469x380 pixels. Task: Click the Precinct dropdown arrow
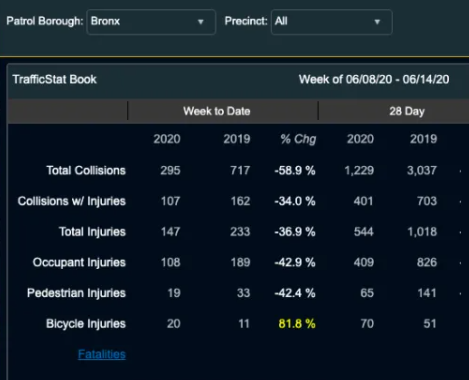coord(377,22)
